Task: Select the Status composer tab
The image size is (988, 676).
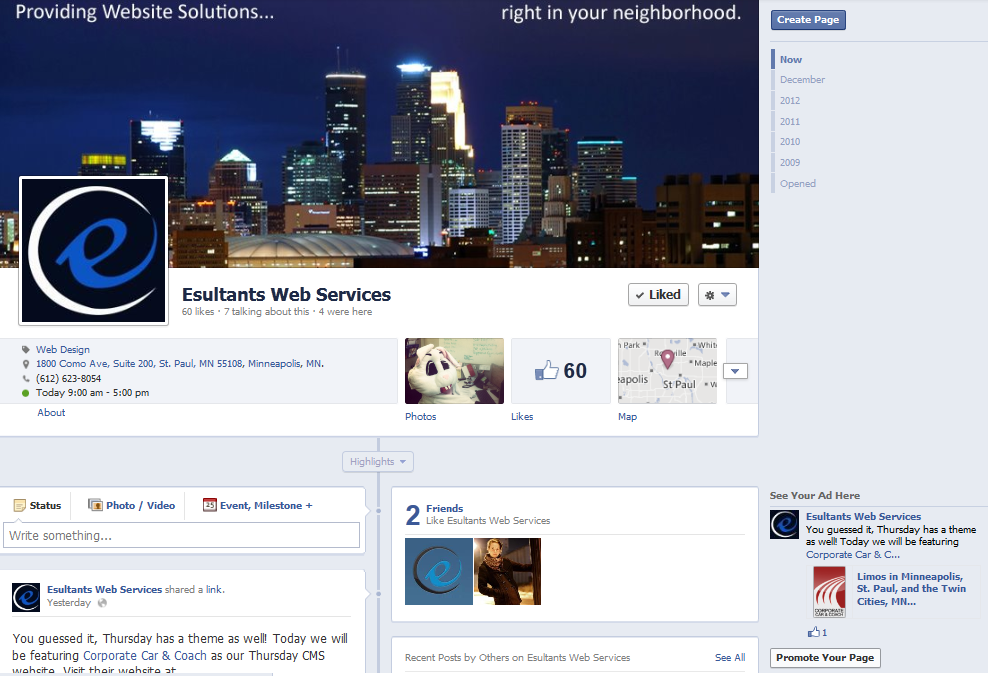Action: 38,505
